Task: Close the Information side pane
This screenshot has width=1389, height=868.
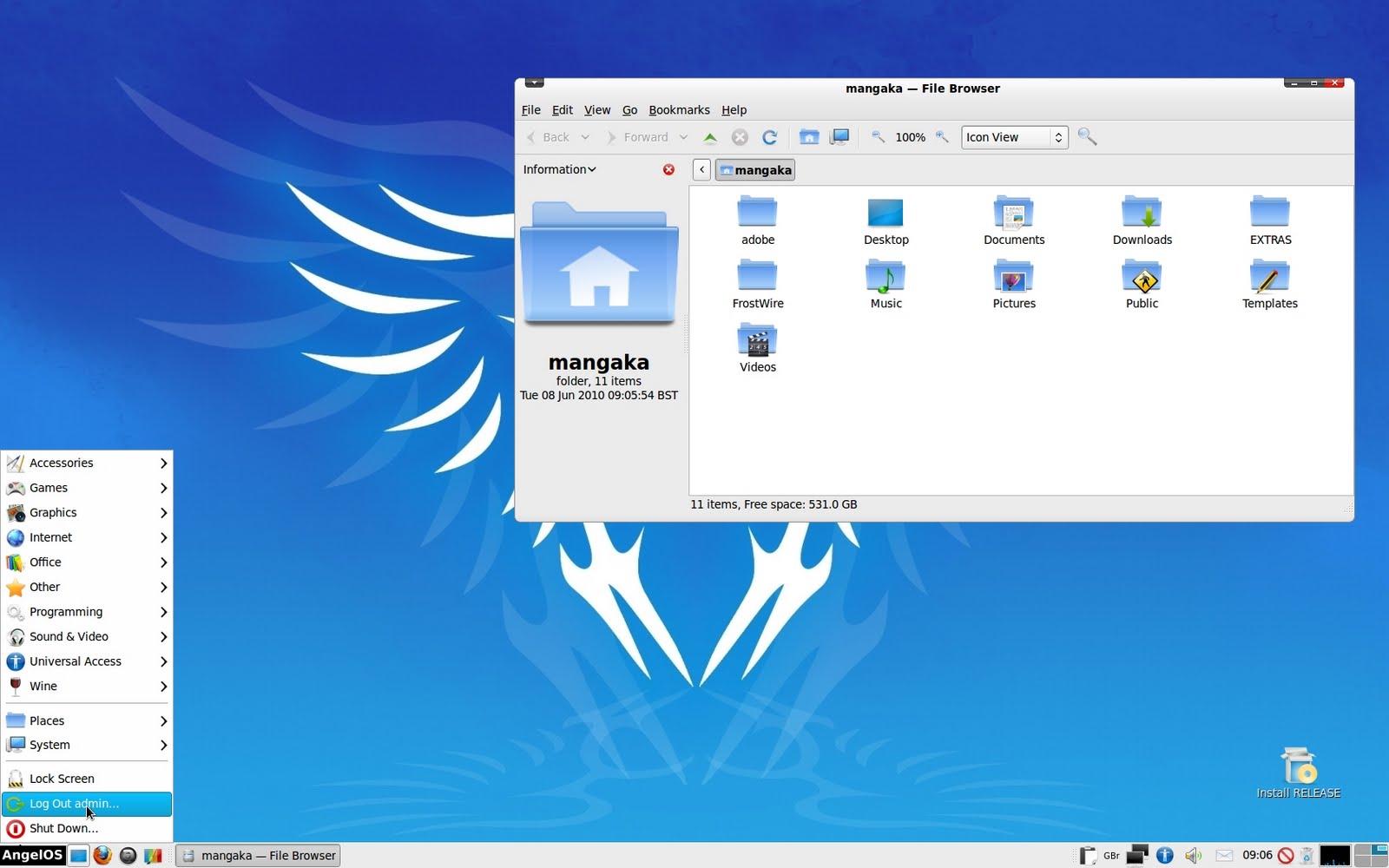Action: click(x=668, y=169)
